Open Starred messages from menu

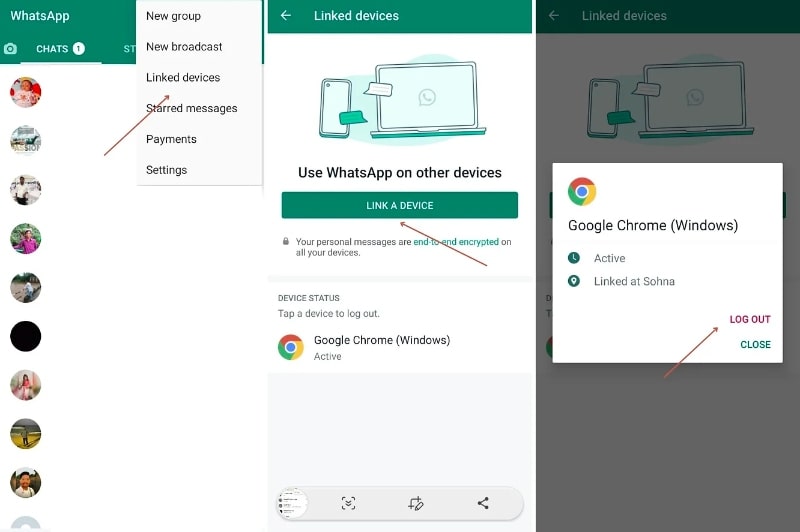tap(191, 108)
